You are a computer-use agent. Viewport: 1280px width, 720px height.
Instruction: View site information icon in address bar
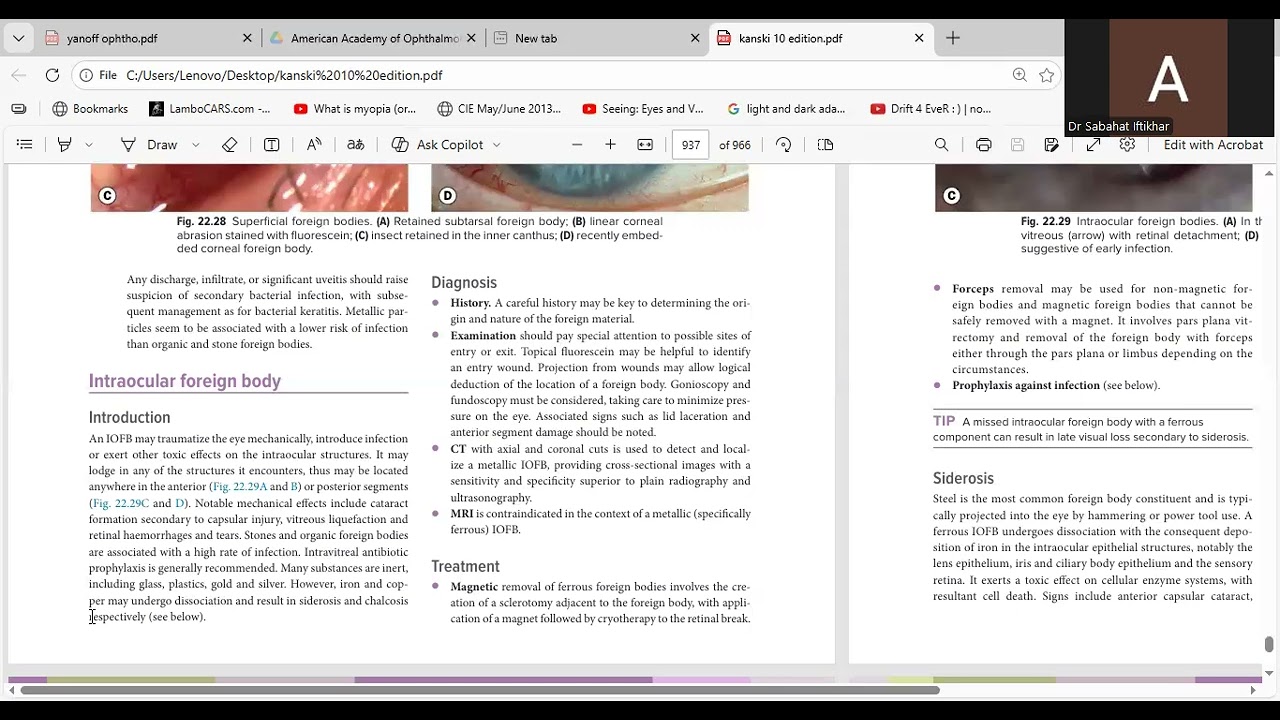tap(87, 75)
